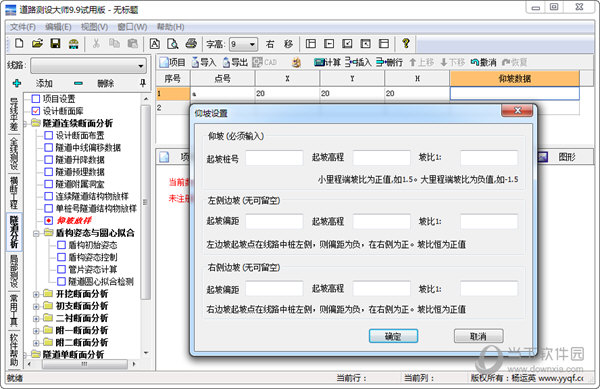The height and width of the screenshot is (389, 600).
Task: Insert a row with the 插入 button
Action: click(x=358, y=62)
